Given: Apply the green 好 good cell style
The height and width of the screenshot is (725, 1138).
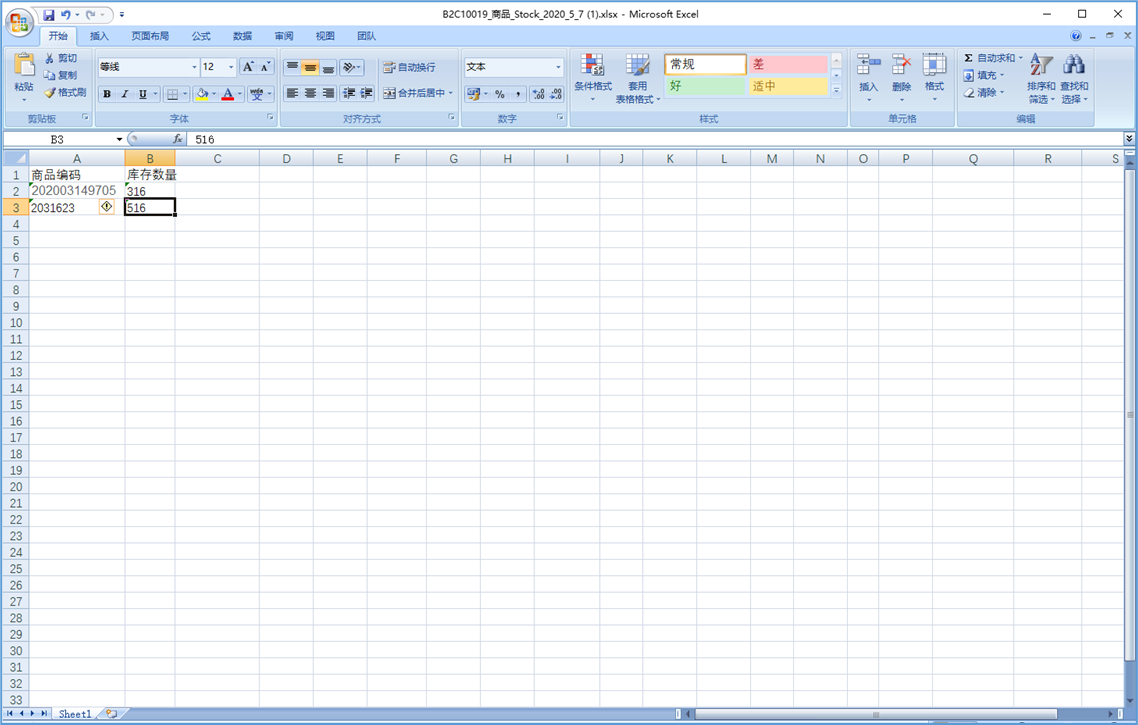Looking at the screenshot, I should [705, 86].
